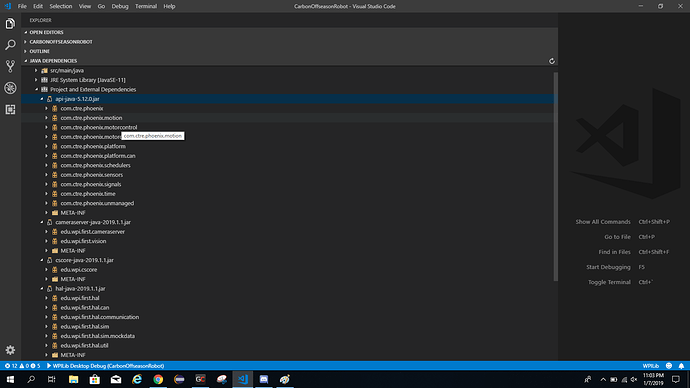Select the edu.wpi.first.hal.sim package
The image size is (690, 388).
85,326
